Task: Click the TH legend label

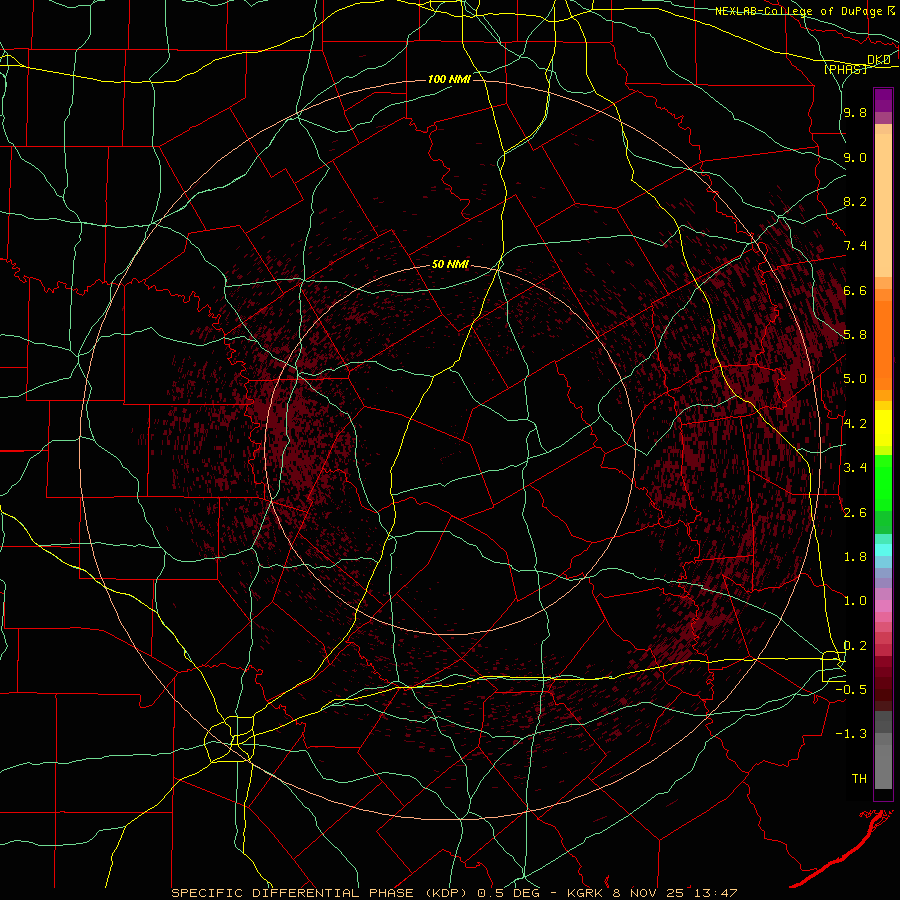Action: [x=859, y=778]
